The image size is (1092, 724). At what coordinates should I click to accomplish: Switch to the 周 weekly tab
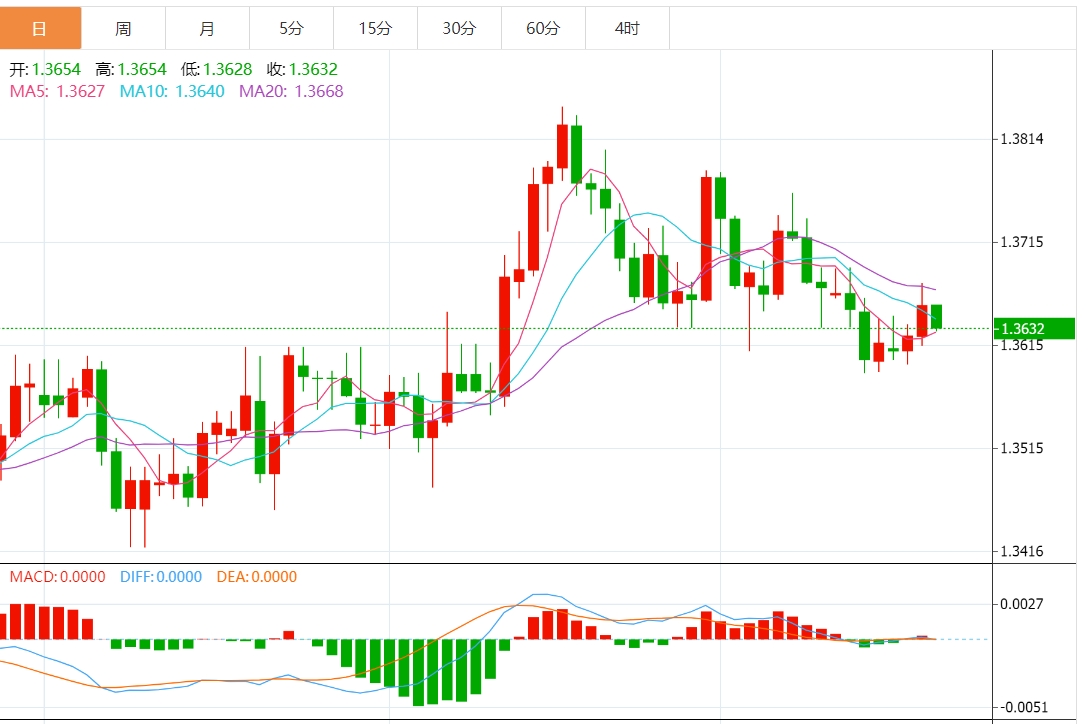[x=123, y=29]
